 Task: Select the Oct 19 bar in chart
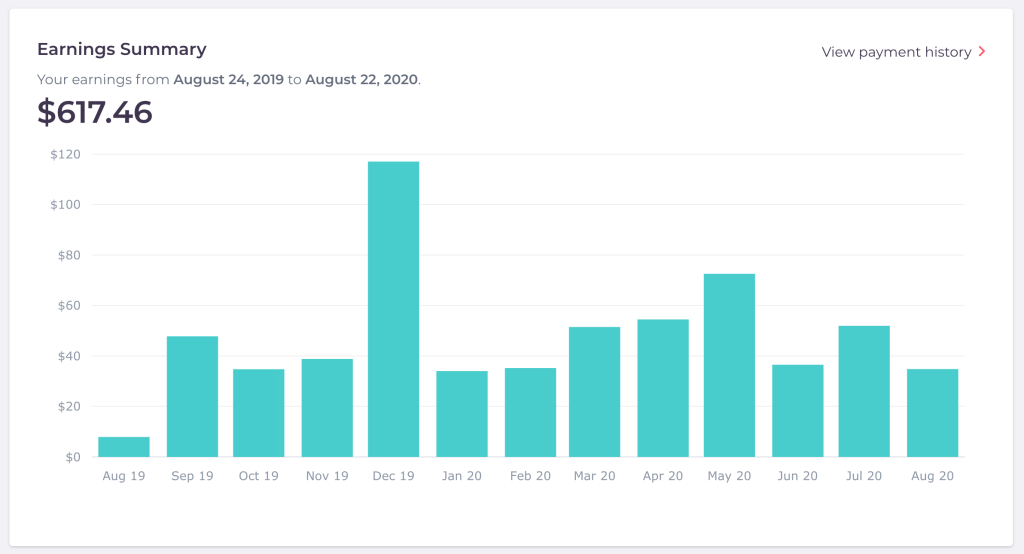[259, 413]
